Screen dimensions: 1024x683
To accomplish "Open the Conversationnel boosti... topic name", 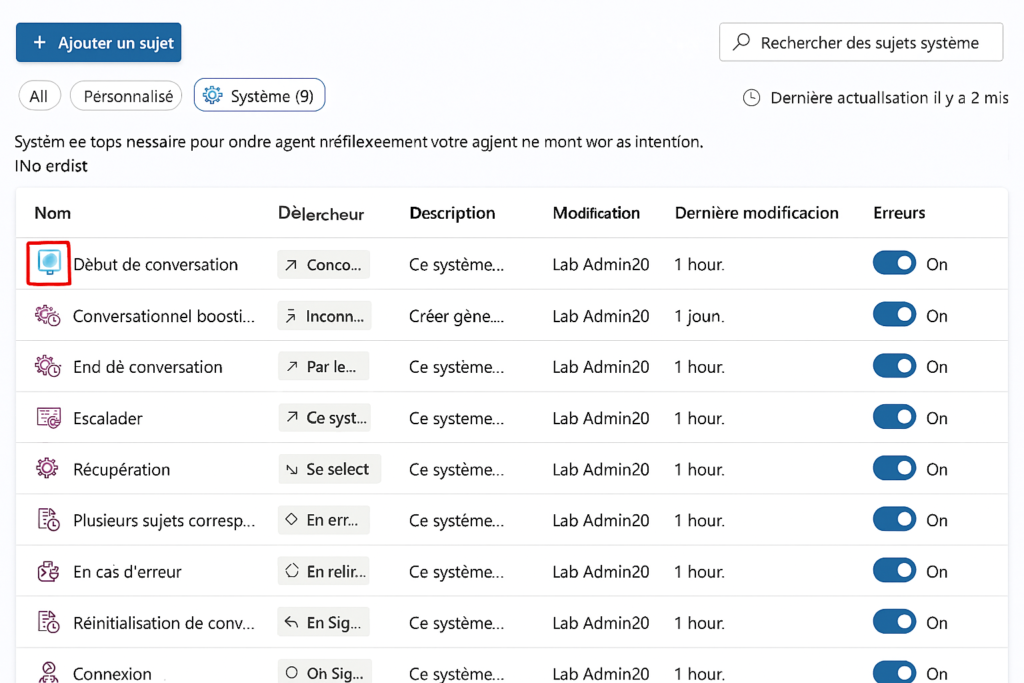I will [x=164, y=316].
